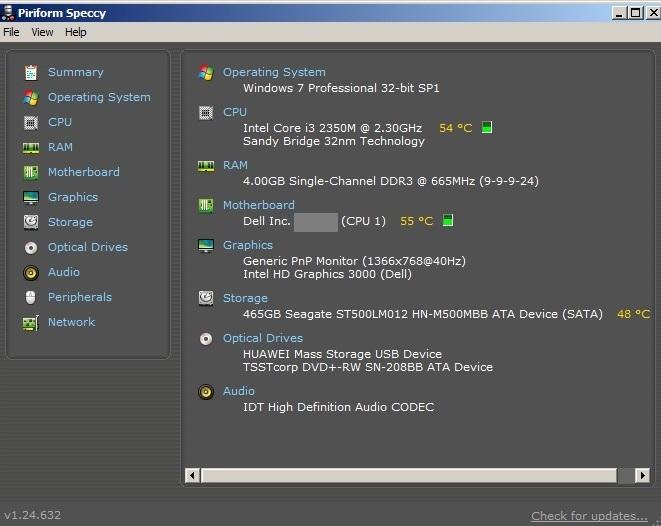661x526 pixels.
Task: Click the Optical Drives disc icon in sidebar
Action: [31, 247]
